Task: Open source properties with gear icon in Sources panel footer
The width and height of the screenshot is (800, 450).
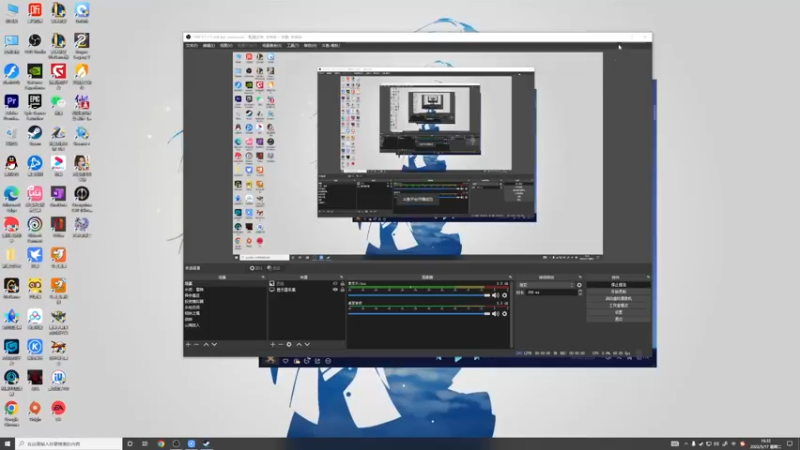Action: [x=289, y=344]
